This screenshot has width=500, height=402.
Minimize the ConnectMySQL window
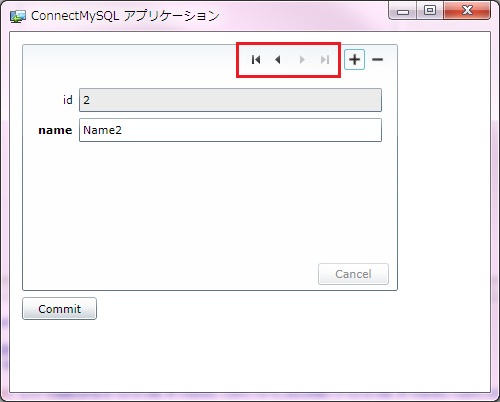tap(403, 11)
